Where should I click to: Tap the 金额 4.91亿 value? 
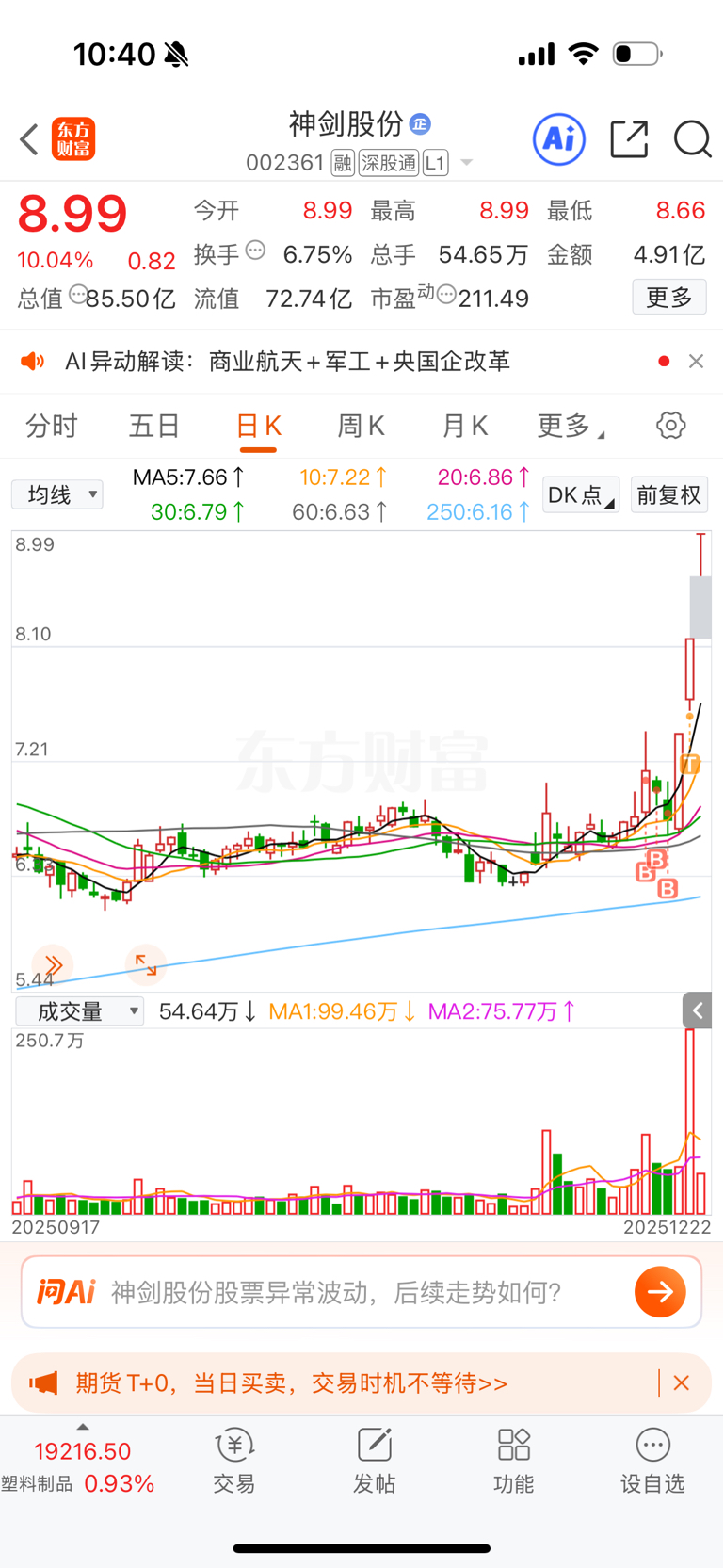tap(668, 254)
